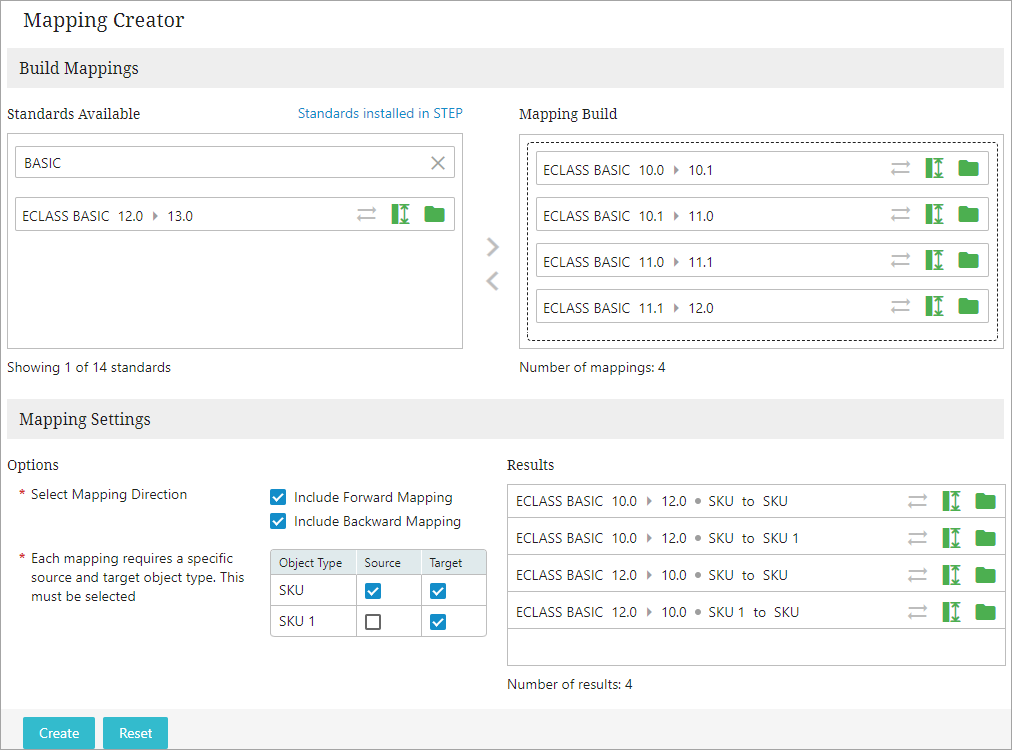1012x750 pixels.
Task: Click the Mapping Settings section header
Action: (x=505, y=419)
